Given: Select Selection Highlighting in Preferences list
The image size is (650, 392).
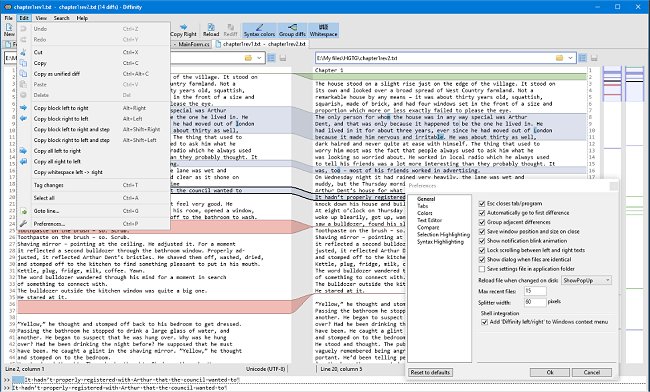Looking at the screenshot, I should [443, 235].
